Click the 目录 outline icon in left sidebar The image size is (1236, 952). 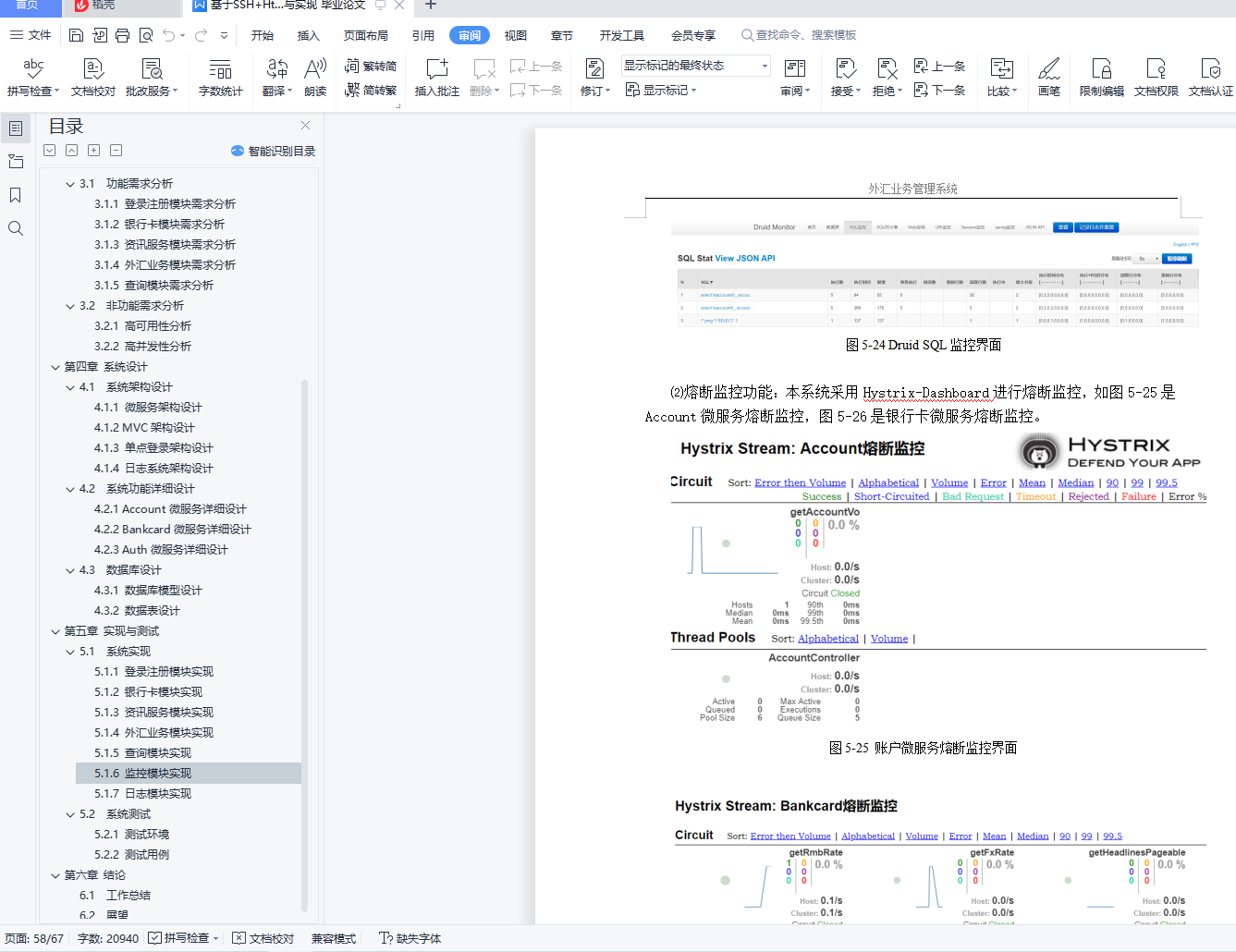pos(16,128)
